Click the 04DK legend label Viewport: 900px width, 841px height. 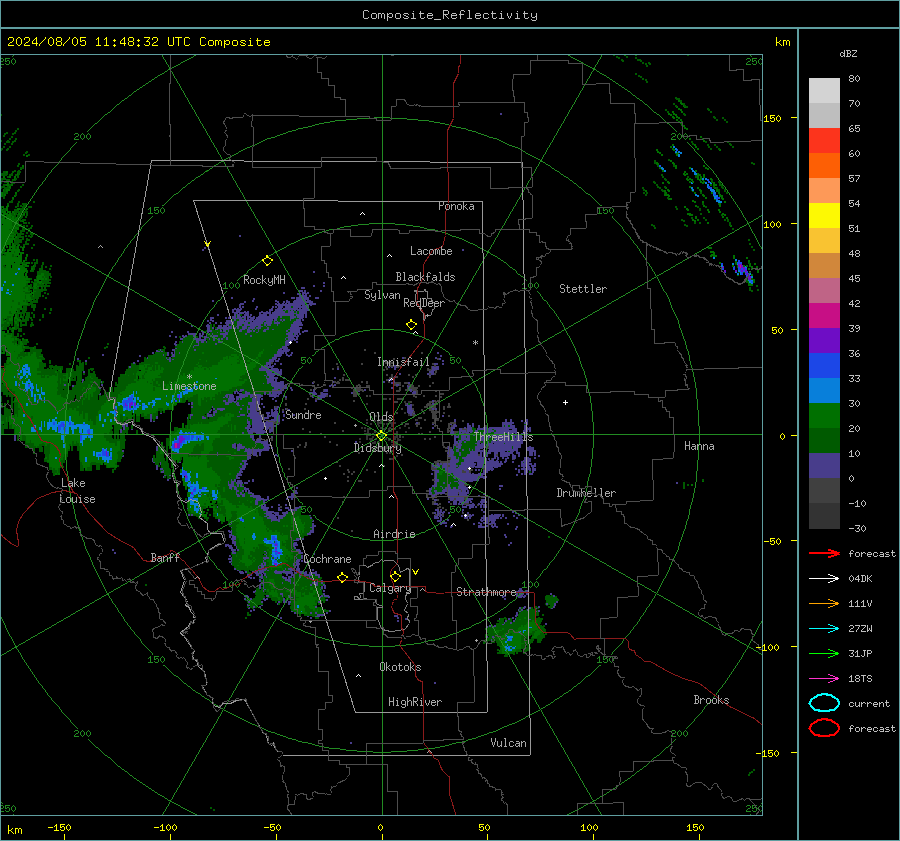point(860,579)
